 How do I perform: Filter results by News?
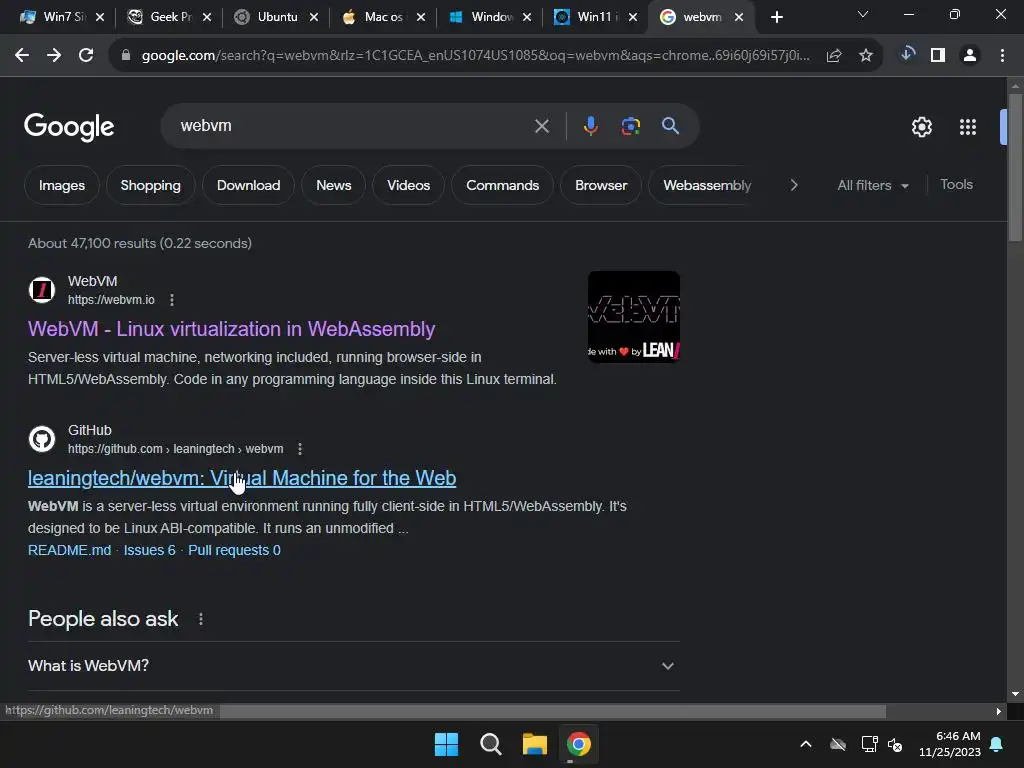pyautogui.click(x=334, y=185)
